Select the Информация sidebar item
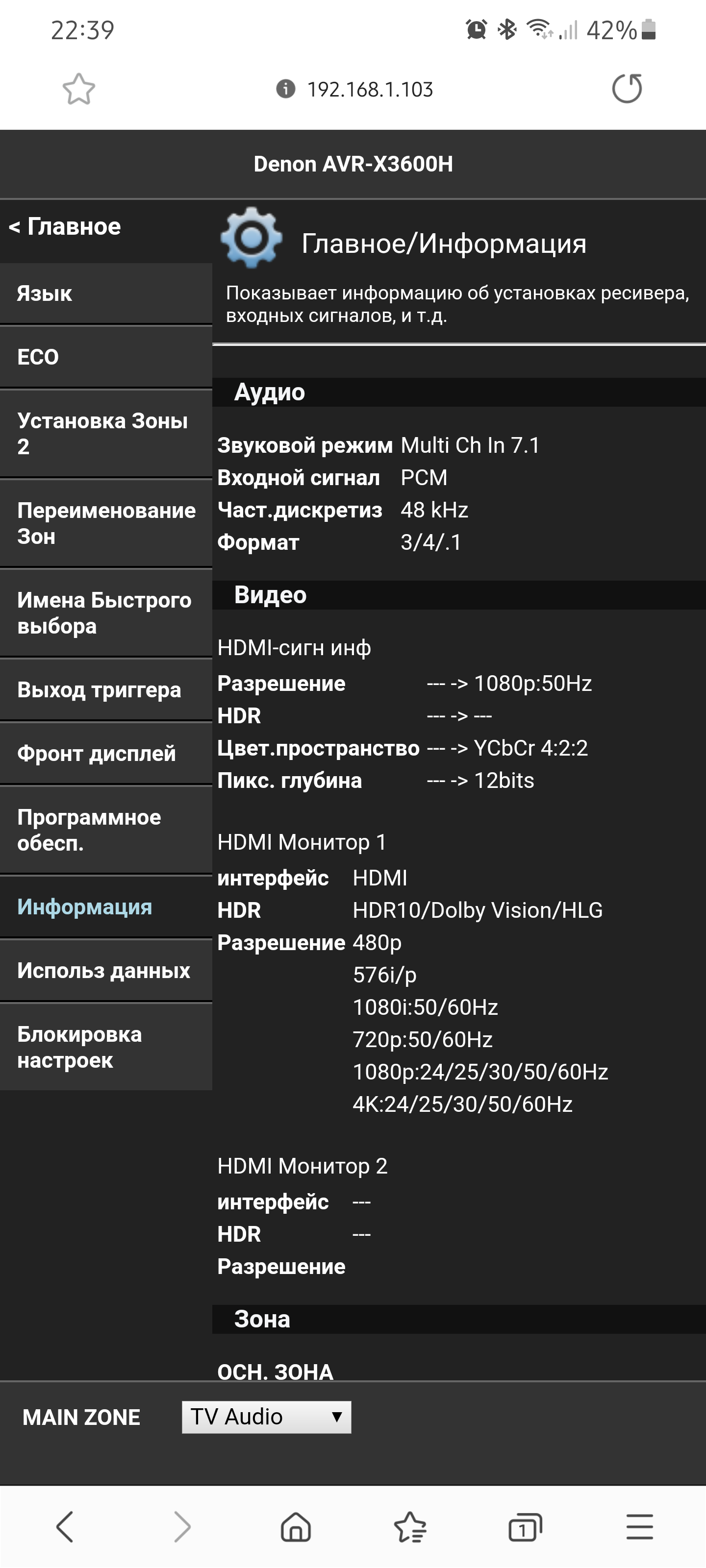The height and width of the screenshot is (1568, 706). (x=106, y=907)
